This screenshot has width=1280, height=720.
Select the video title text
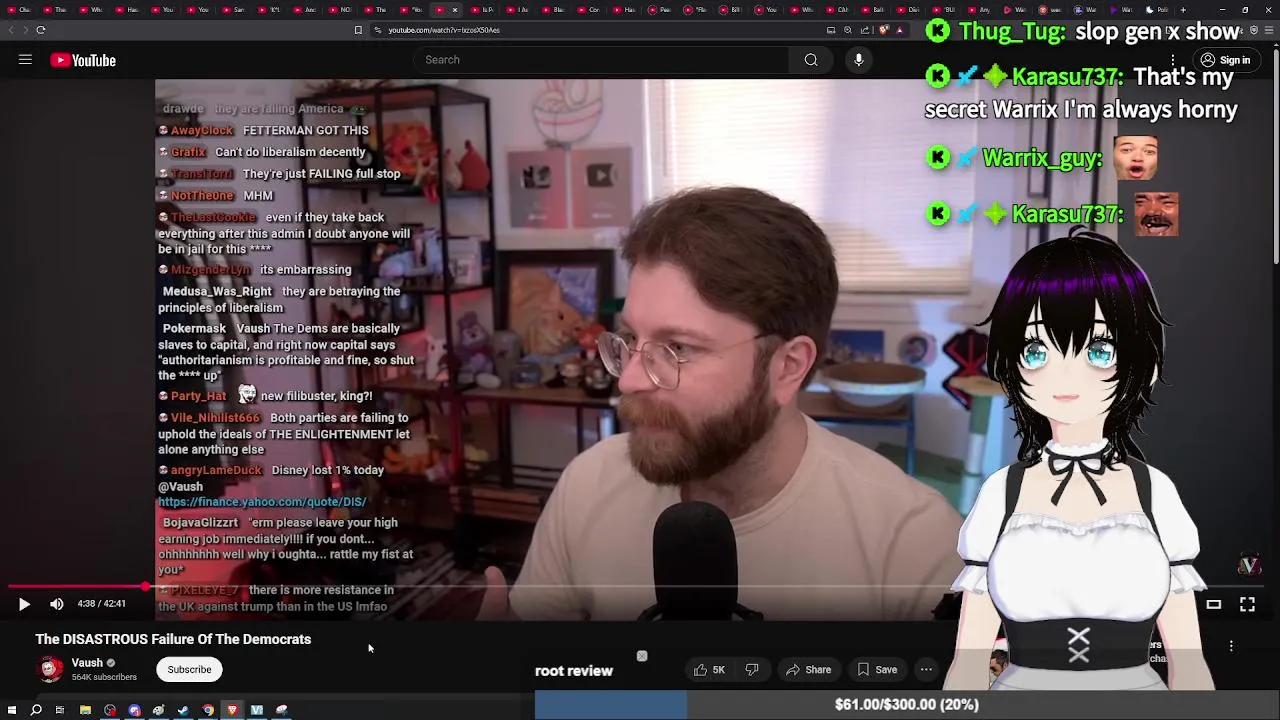click(x=173, y=639)
